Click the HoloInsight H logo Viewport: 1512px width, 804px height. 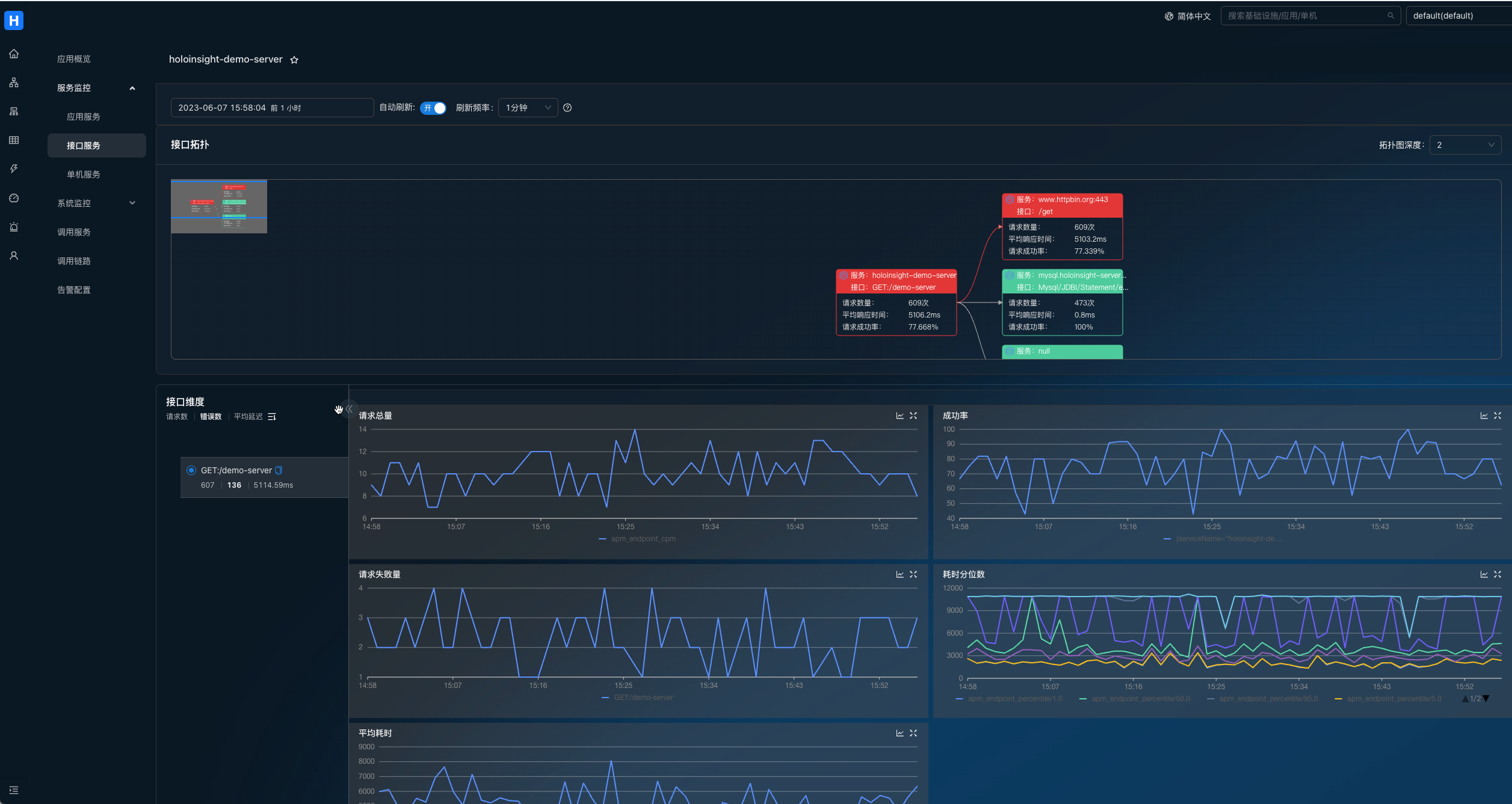pyautogui.click(x=14, y=20)
